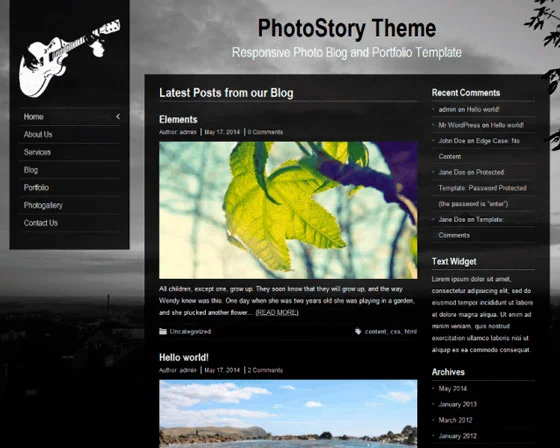Open the green leaf post image
Viewport: 560px width, 448px height.
click(x=288, y=210)
